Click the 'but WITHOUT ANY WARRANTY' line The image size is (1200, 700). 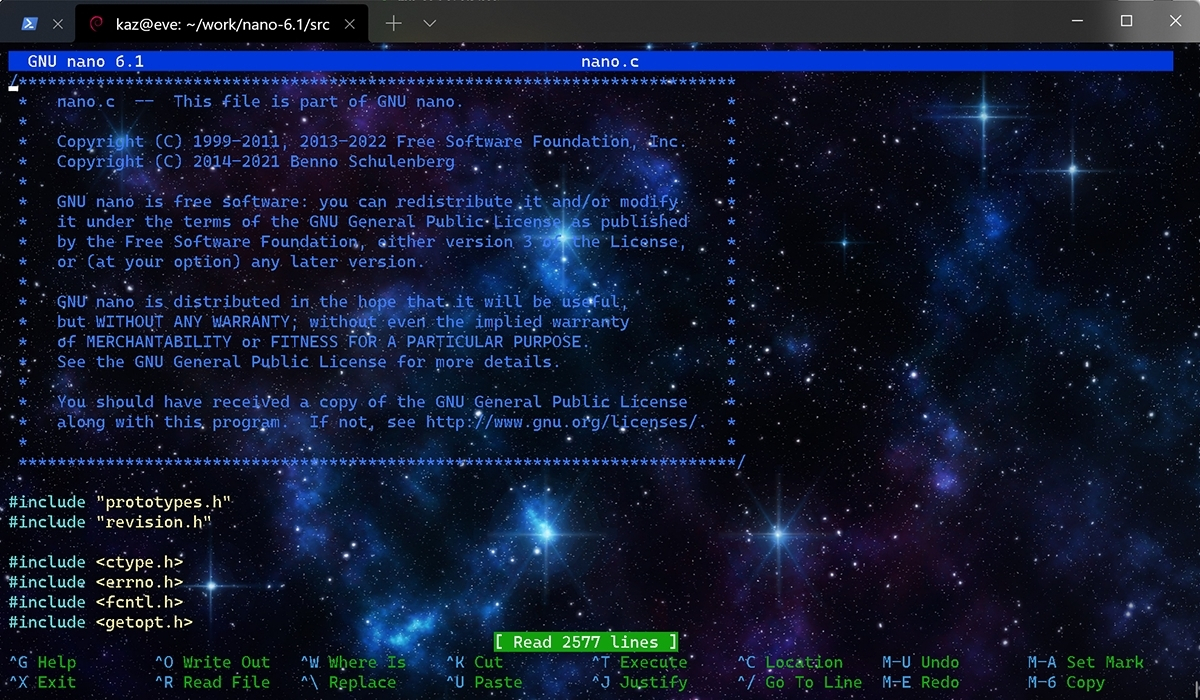tap(343, 322)
